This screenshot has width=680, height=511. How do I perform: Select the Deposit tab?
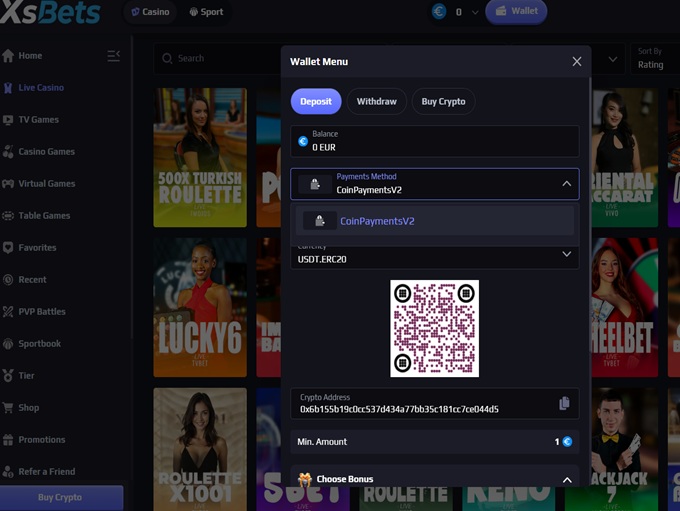coord(316,101)
